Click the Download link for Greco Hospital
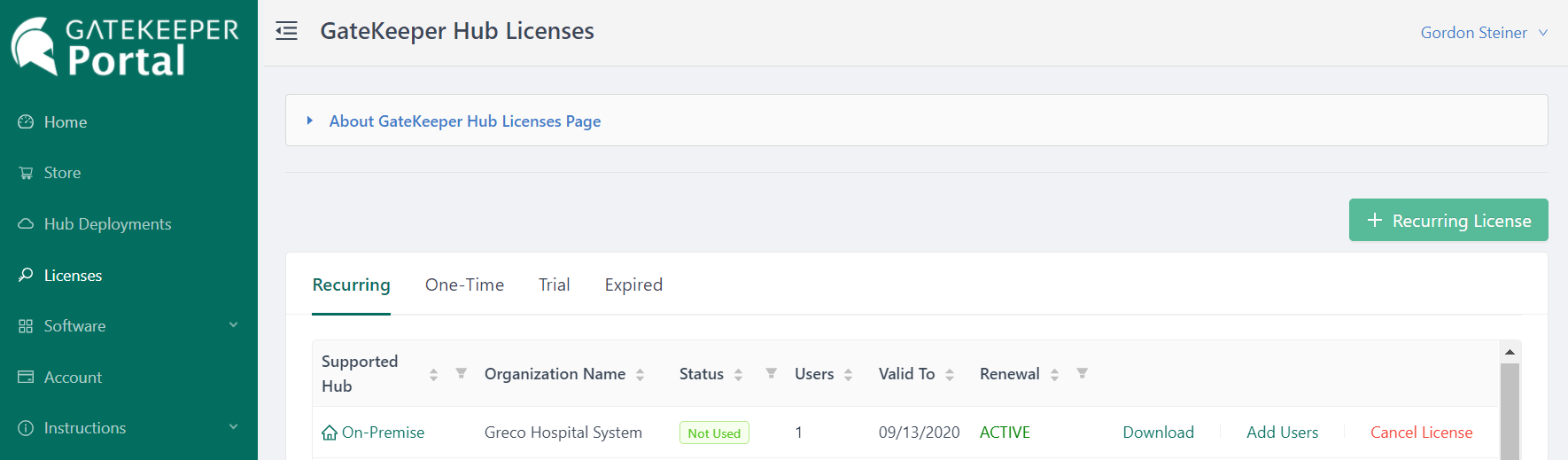The width and height of the screenshot is (1568, 460). (x=1158, y=433)
